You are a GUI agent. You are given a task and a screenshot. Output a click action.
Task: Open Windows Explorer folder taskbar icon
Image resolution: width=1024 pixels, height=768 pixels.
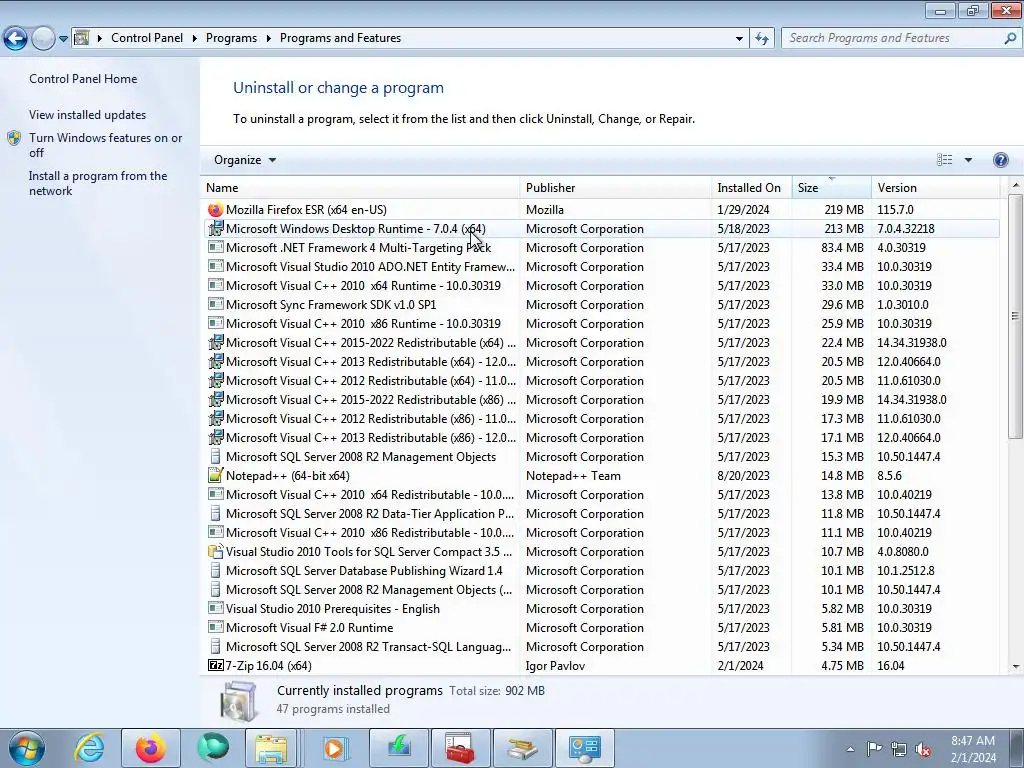point(271,748)
